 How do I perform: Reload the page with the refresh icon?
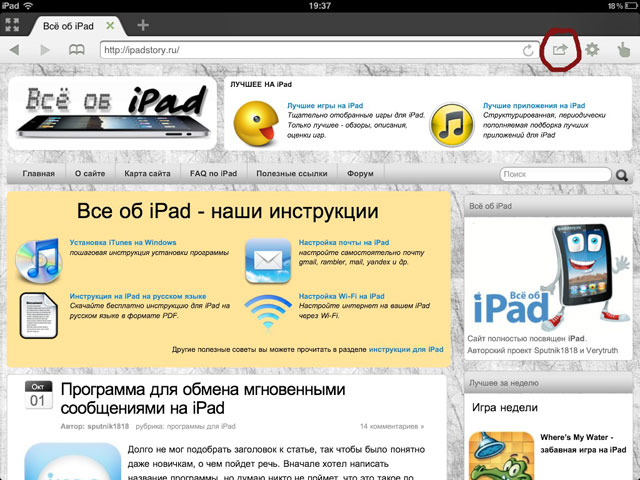[528, 51]
